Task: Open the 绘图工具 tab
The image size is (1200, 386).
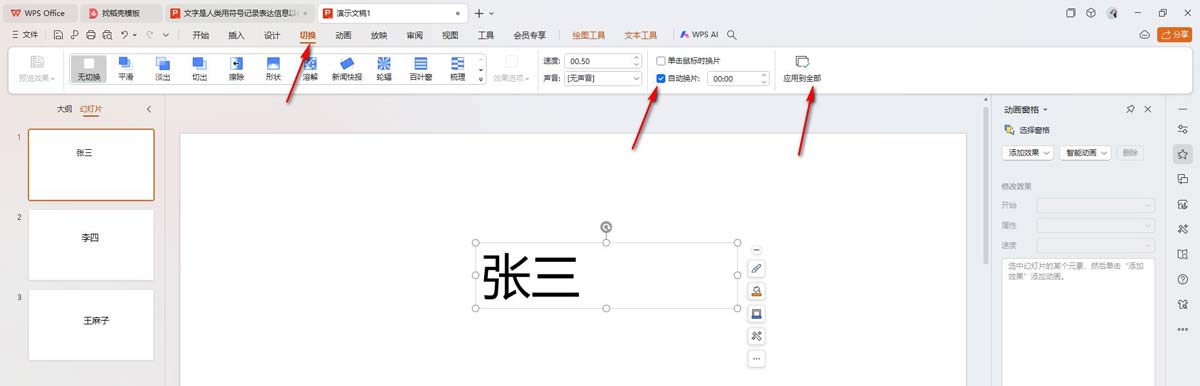Action: pos(588,34)
